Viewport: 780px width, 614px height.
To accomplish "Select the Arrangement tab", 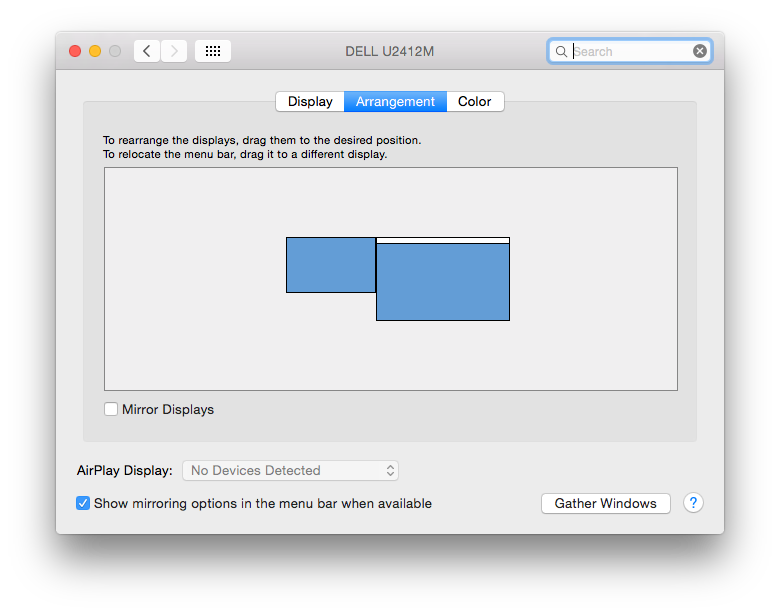I will (395, 102).
